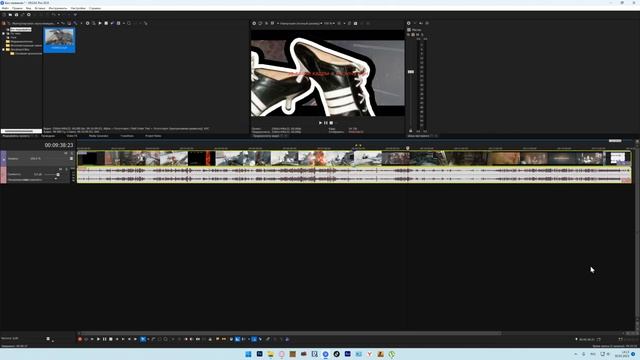Pause the video preview window
The image size is (640, 360).
tap(326, 122)
